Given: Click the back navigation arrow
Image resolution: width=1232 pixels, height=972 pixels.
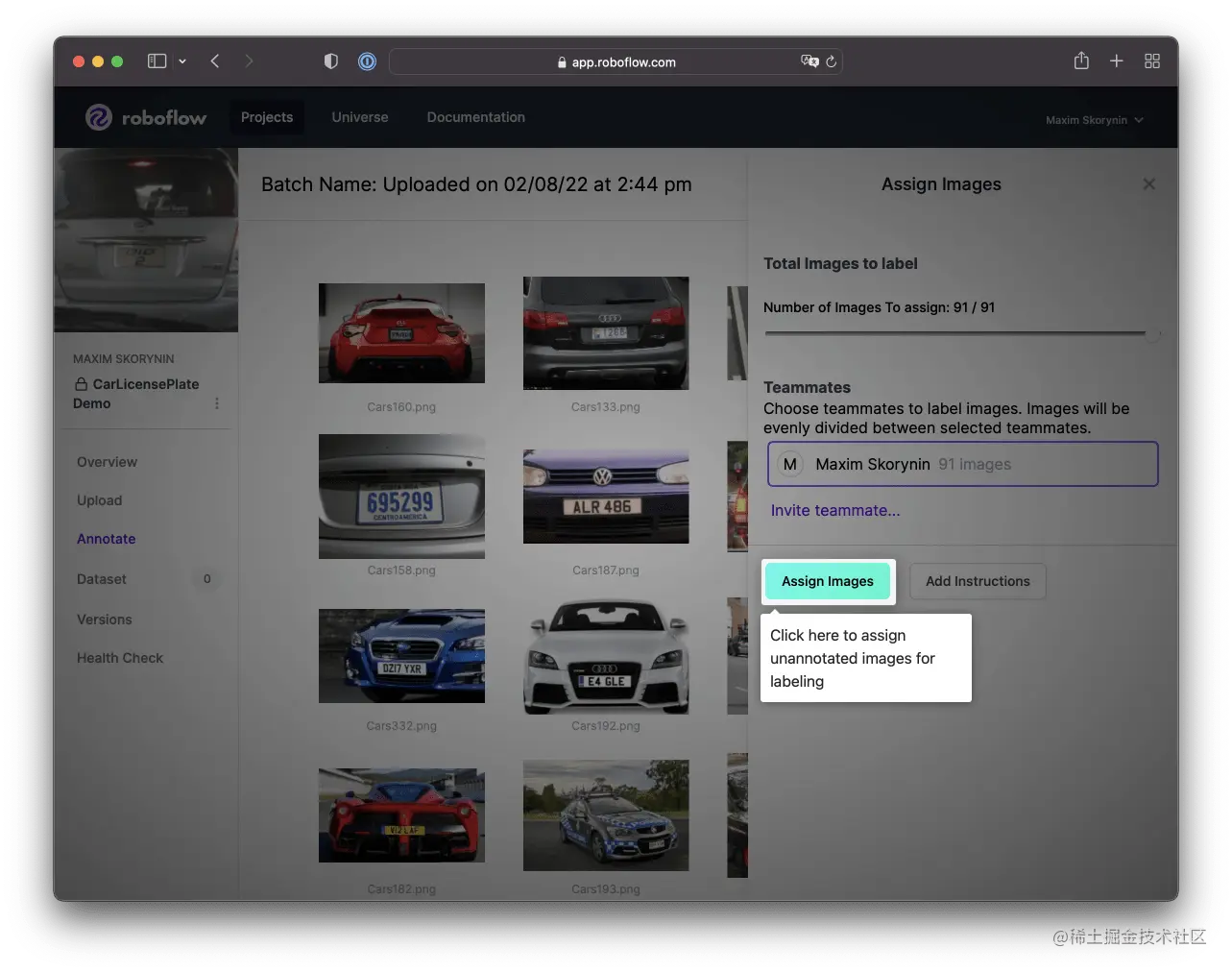Looking at the screenshot, I should [x=215, y=61].
